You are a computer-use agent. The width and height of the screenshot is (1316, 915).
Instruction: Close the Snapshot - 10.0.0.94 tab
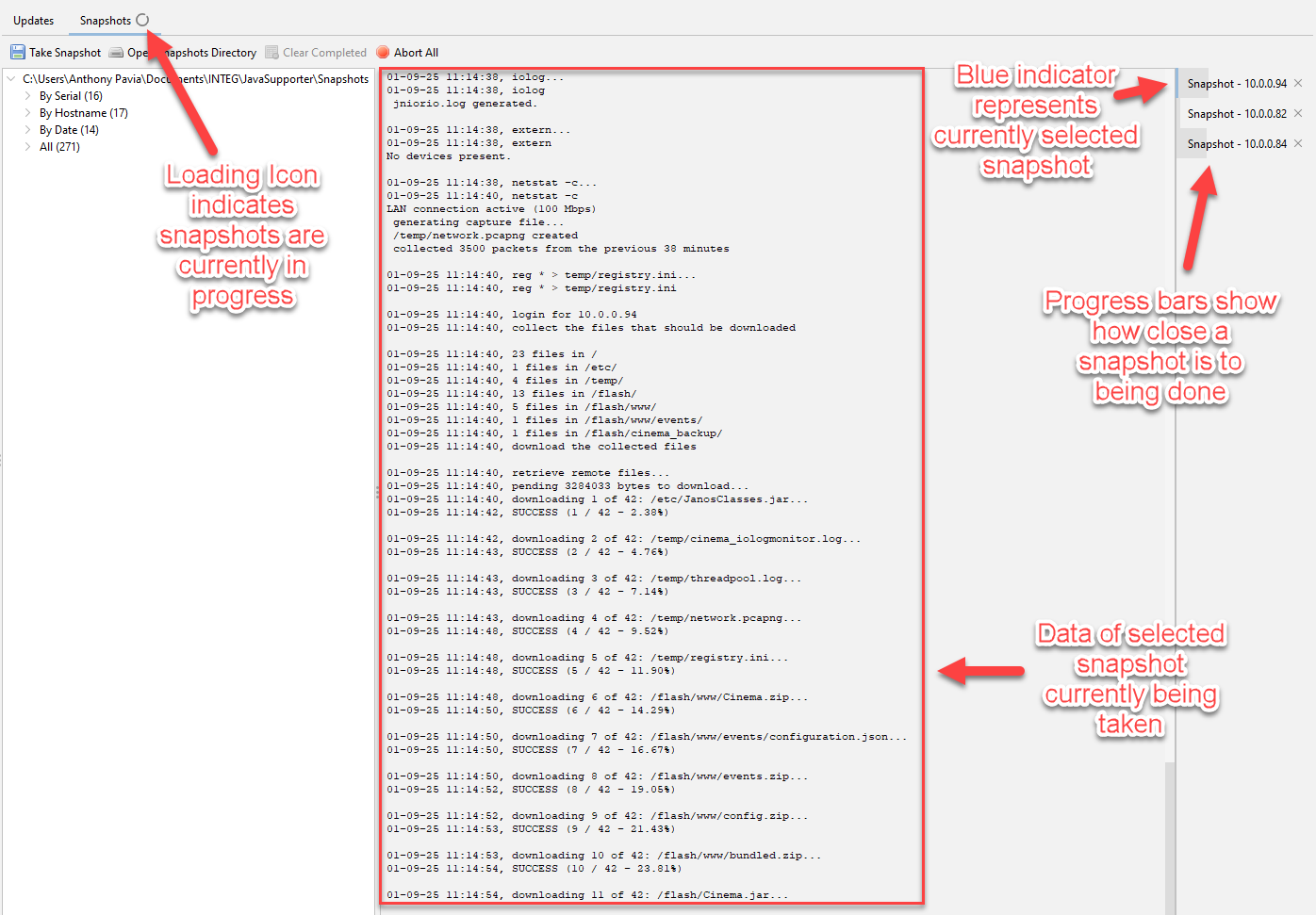pos(1298,84)
